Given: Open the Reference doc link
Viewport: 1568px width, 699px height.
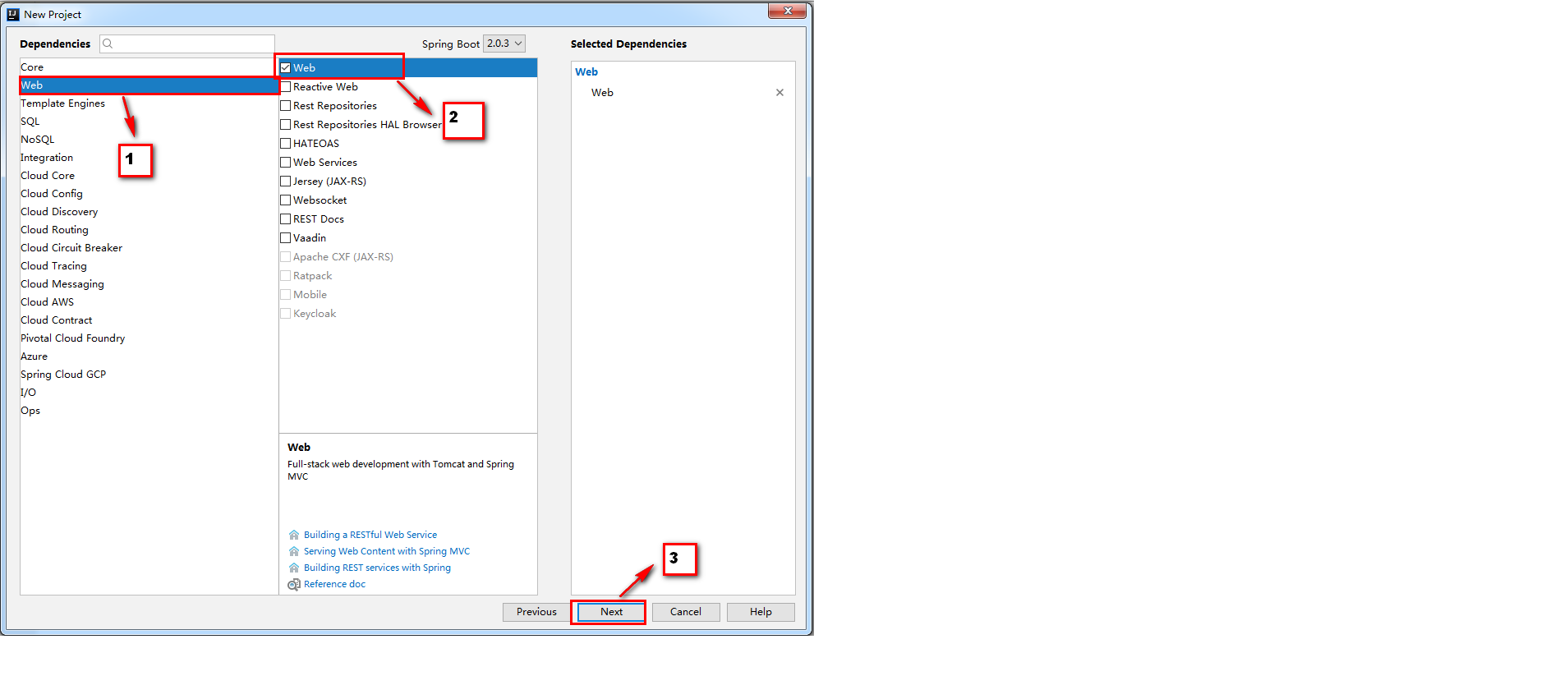Looking at the screenshot, I should point(334,584).
